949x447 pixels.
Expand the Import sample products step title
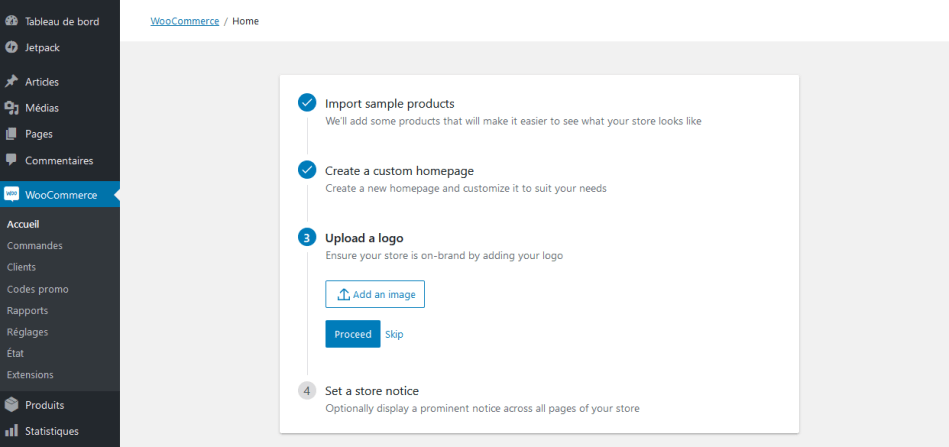pos(389,103)
